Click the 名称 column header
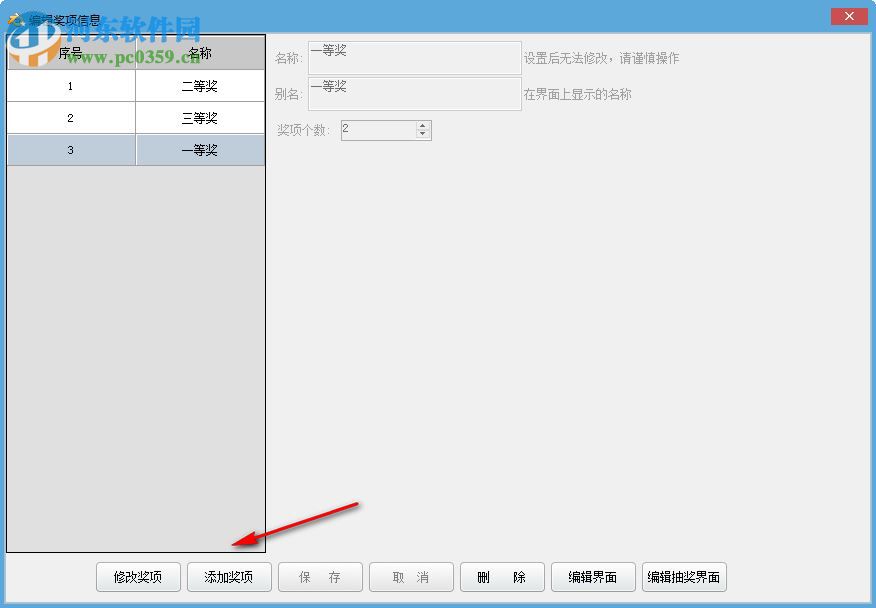Viewport: 876px width, 608px height. [199, 53]
